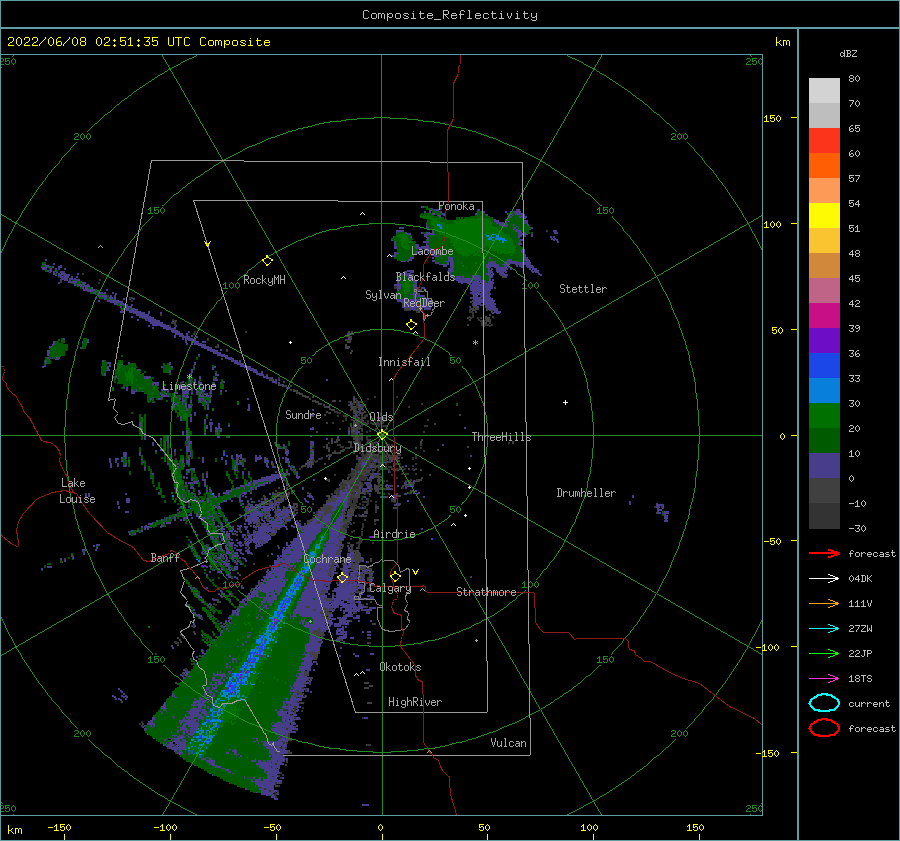Click the ThreeHills label
Screen dimensions: 900x841
[x=501, y=437]
